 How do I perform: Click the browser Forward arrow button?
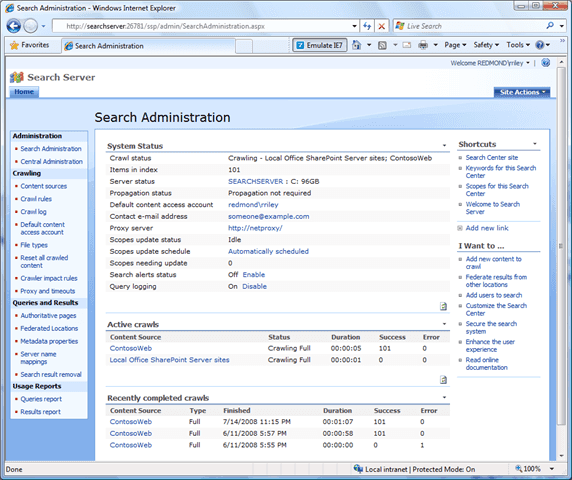coord(31,26)
